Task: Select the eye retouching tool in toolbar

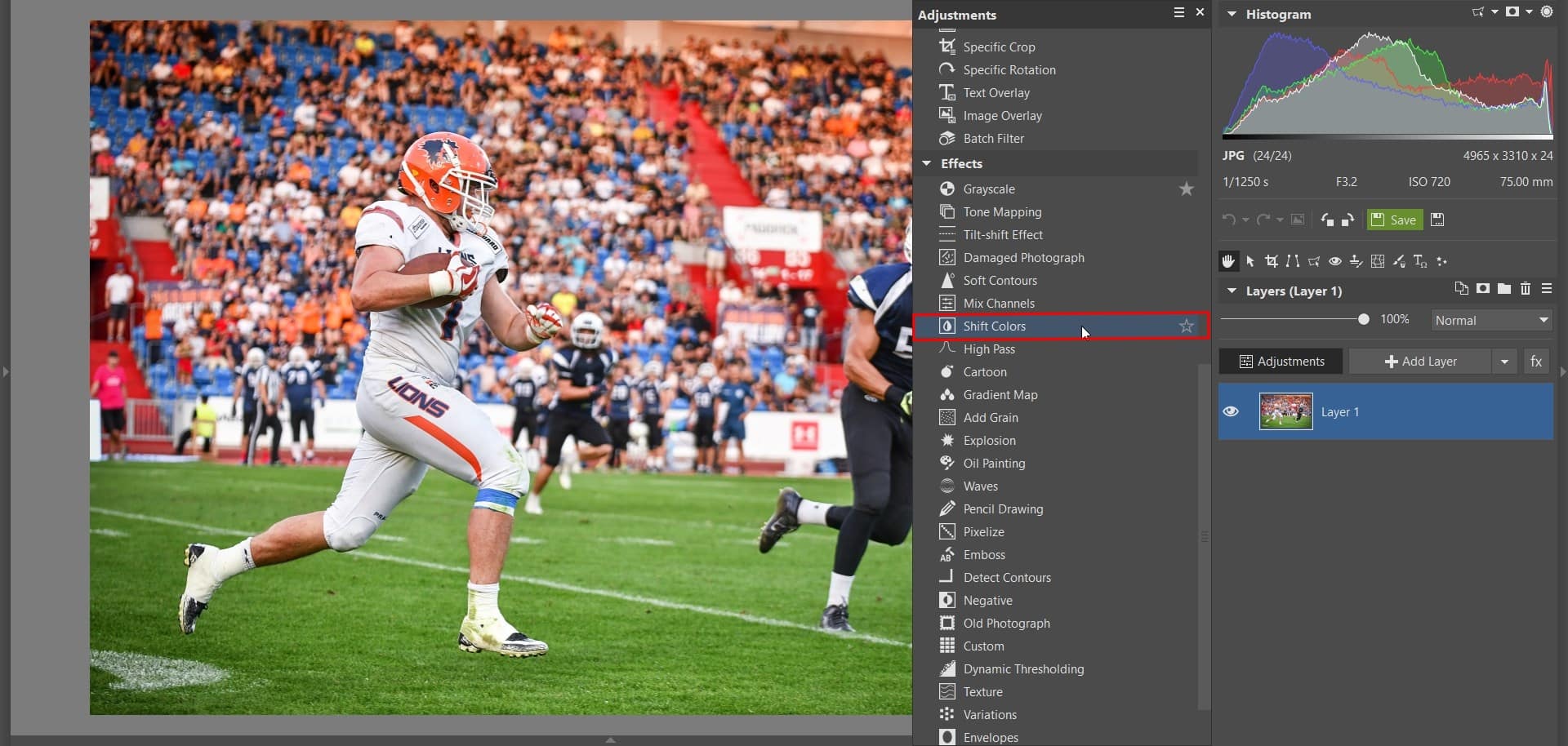Action: point(1335,261)
